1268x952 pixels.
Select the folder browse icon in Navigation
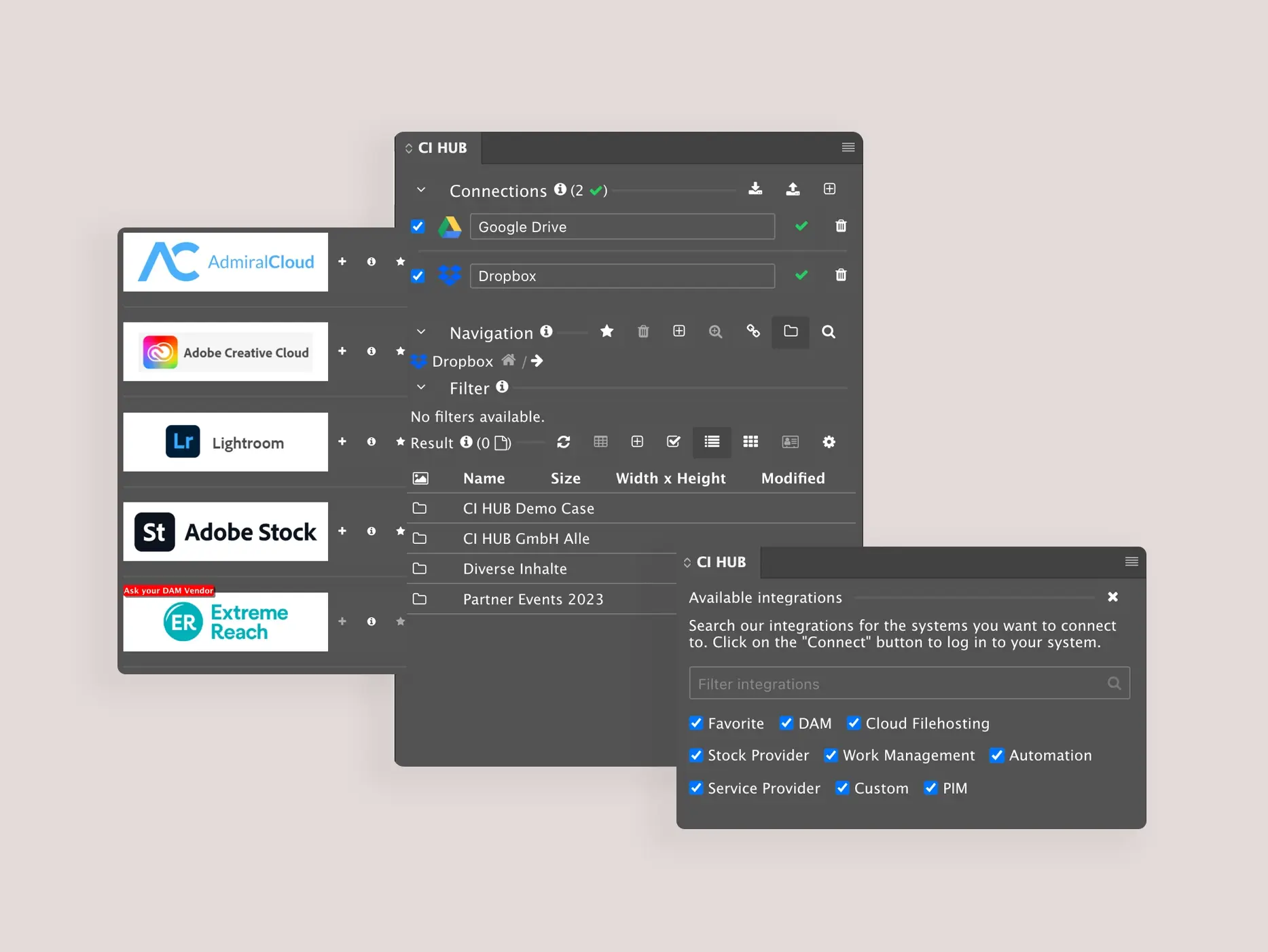click(x=791, y=331)
